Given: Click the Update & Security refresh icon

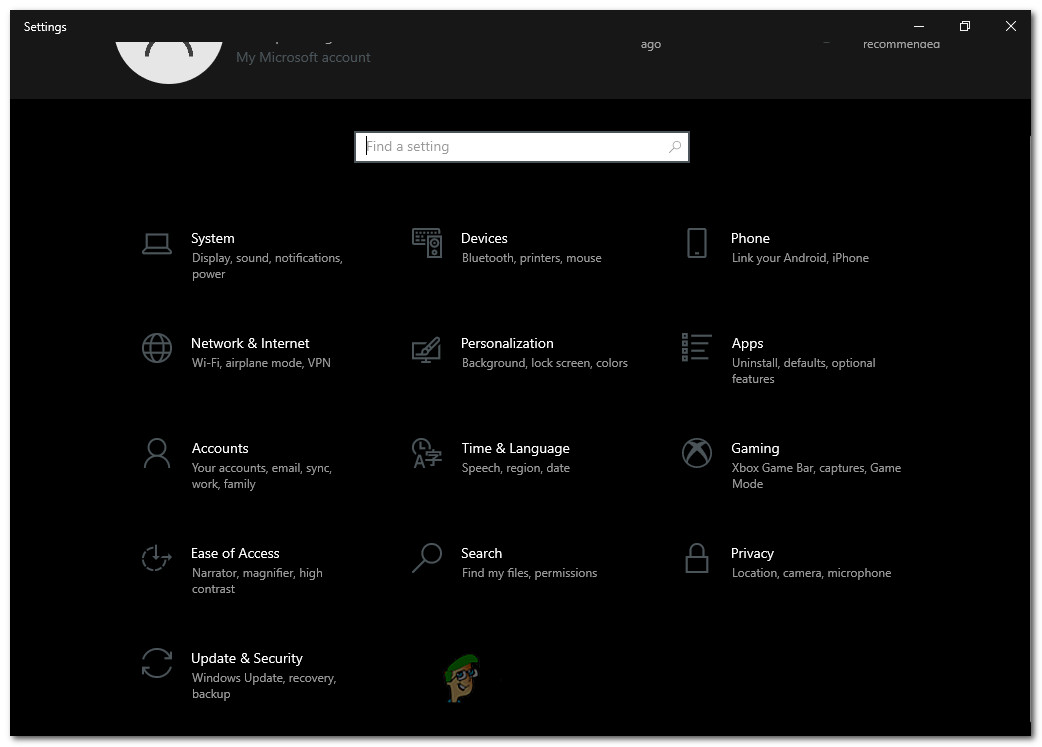Looking at the screenshot, I should [x=156, y=663].
